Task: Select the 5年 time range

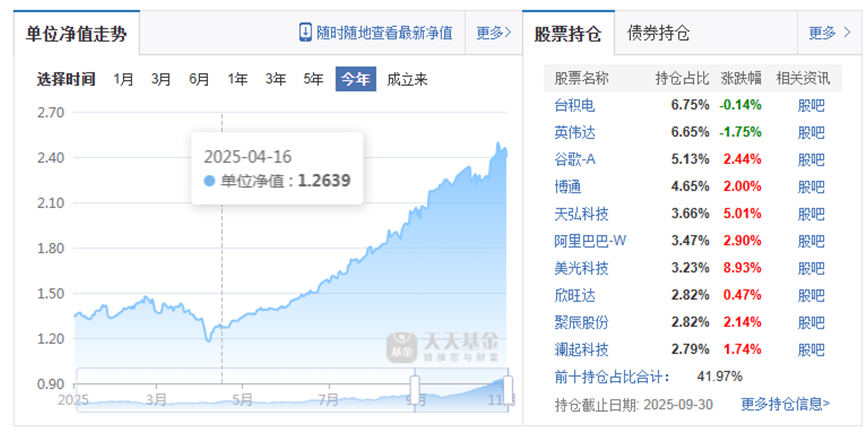Action: 313,79
